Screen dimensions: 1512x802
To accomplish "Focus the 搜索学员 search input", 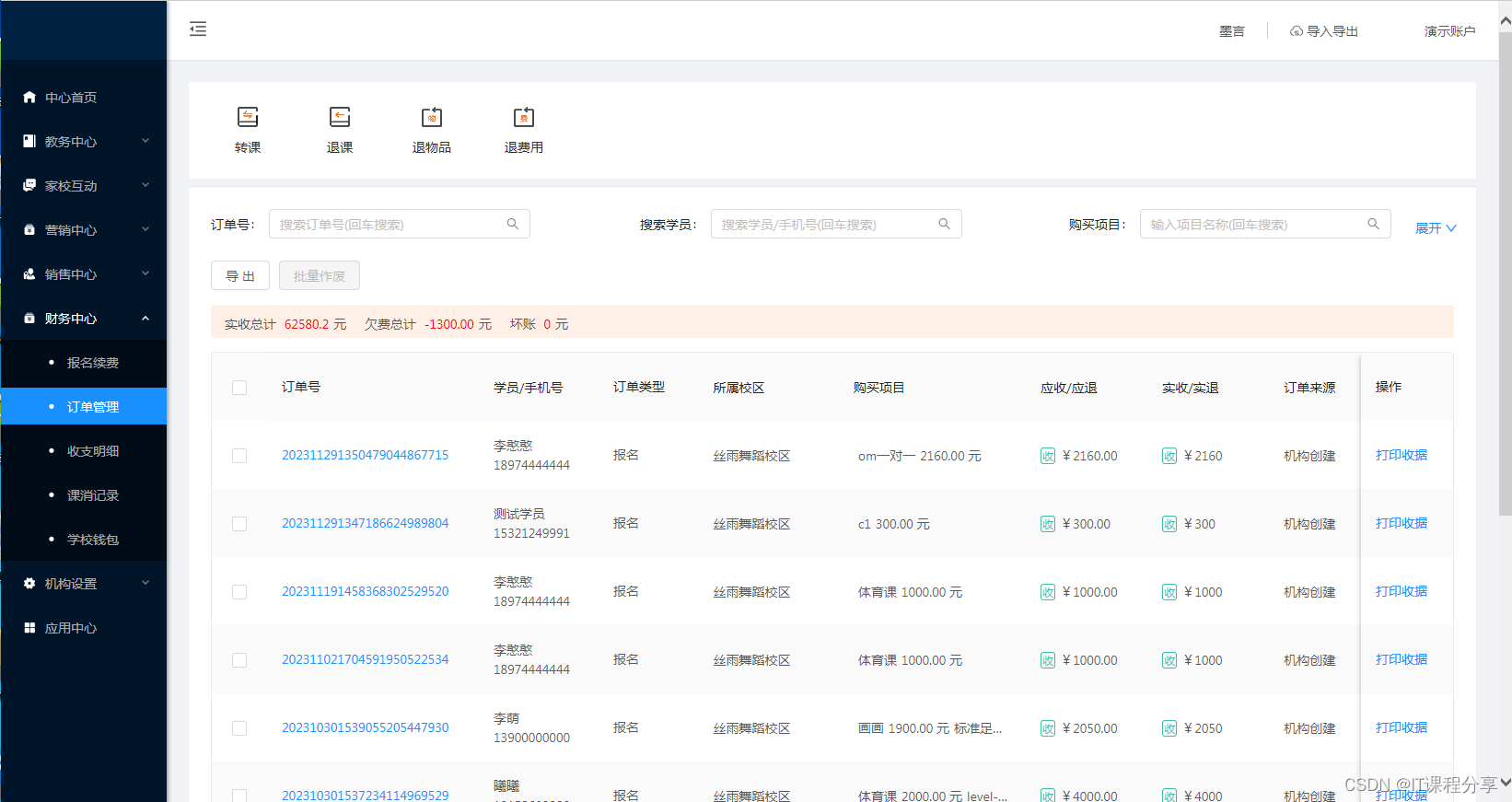I will pyautogui.click(x=836, y=224).
